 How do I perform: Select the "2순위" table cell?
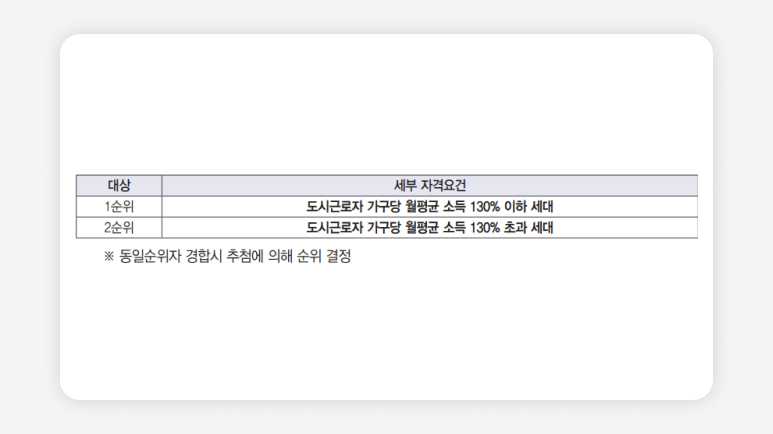pos(119,228)
